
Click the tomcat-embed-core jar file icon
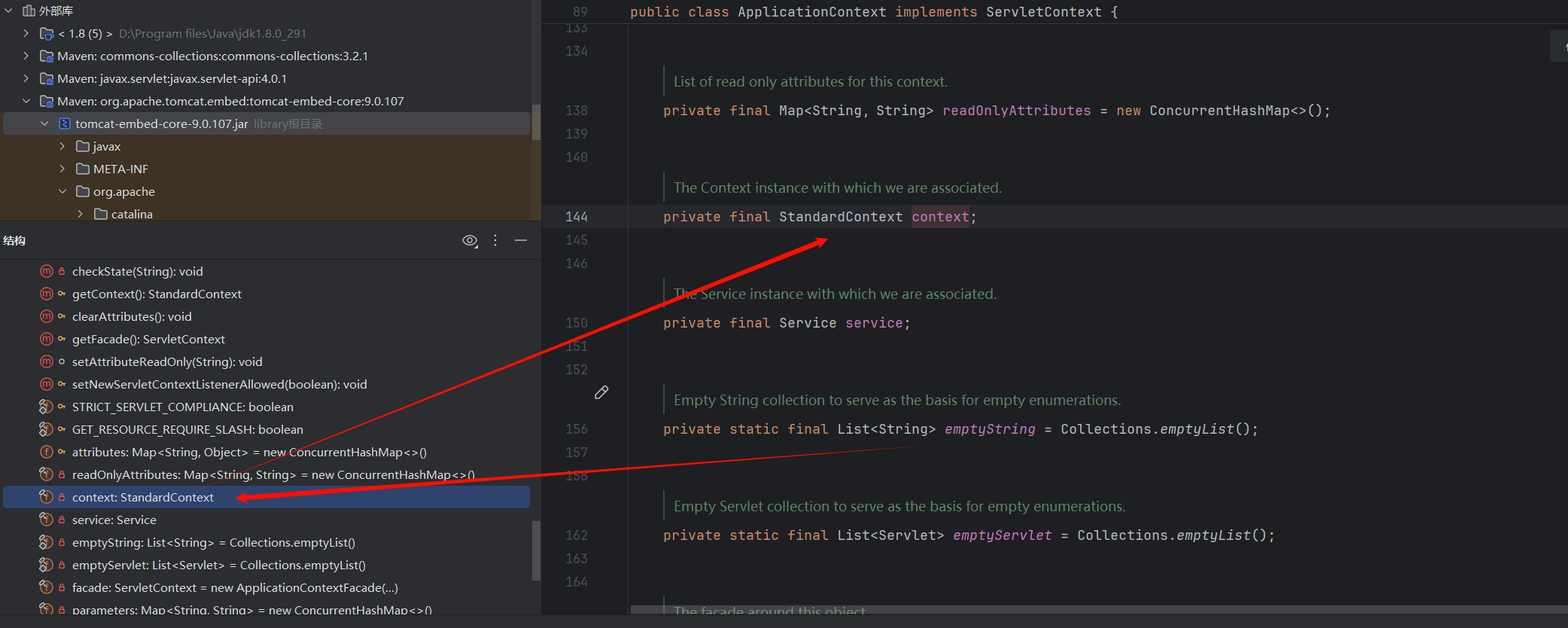[x=65, y=123]
